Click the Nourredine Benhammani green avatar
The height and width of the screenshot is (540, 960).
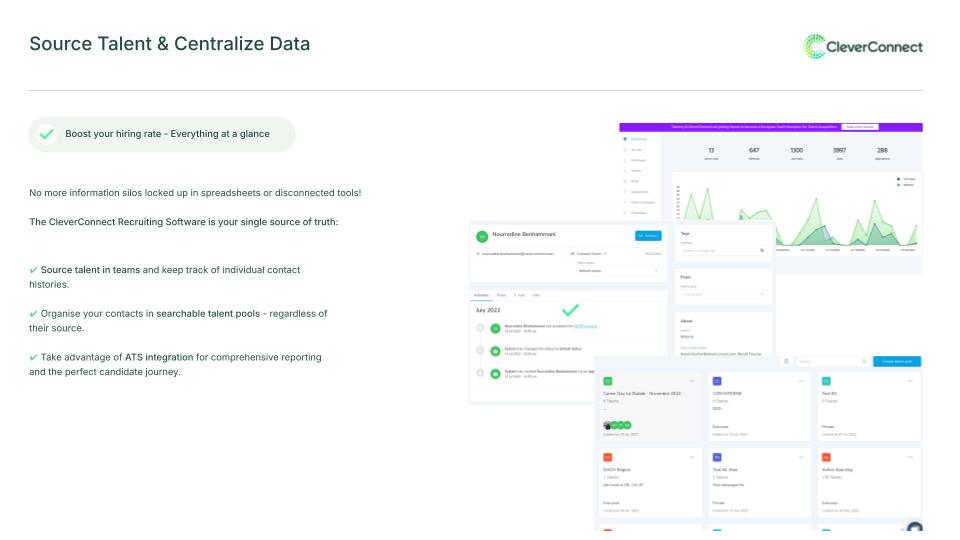point(481,236)
